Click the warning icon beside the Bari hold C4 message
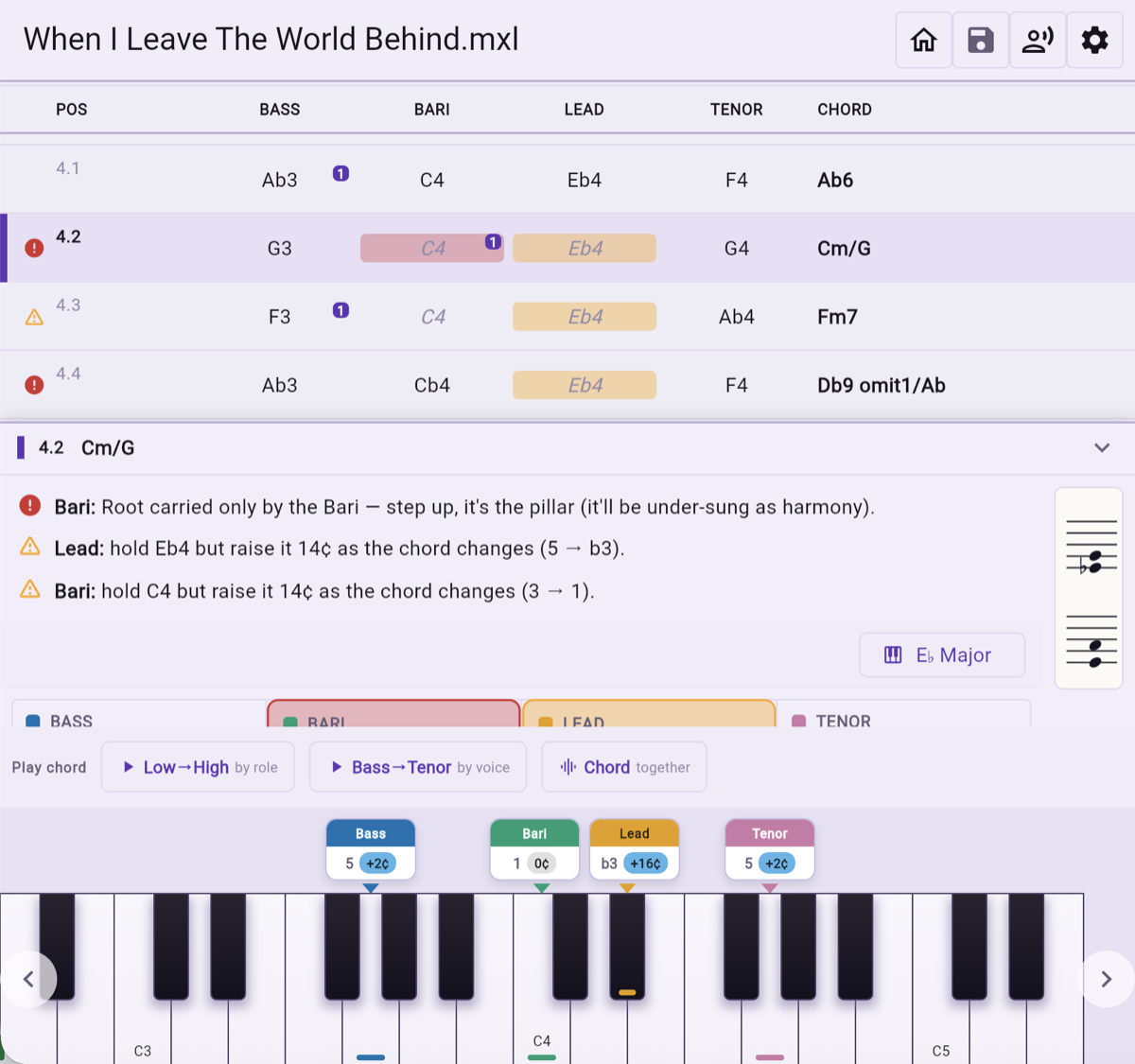The width and height of the screenshot is (1135, 1064). (30, 589)
